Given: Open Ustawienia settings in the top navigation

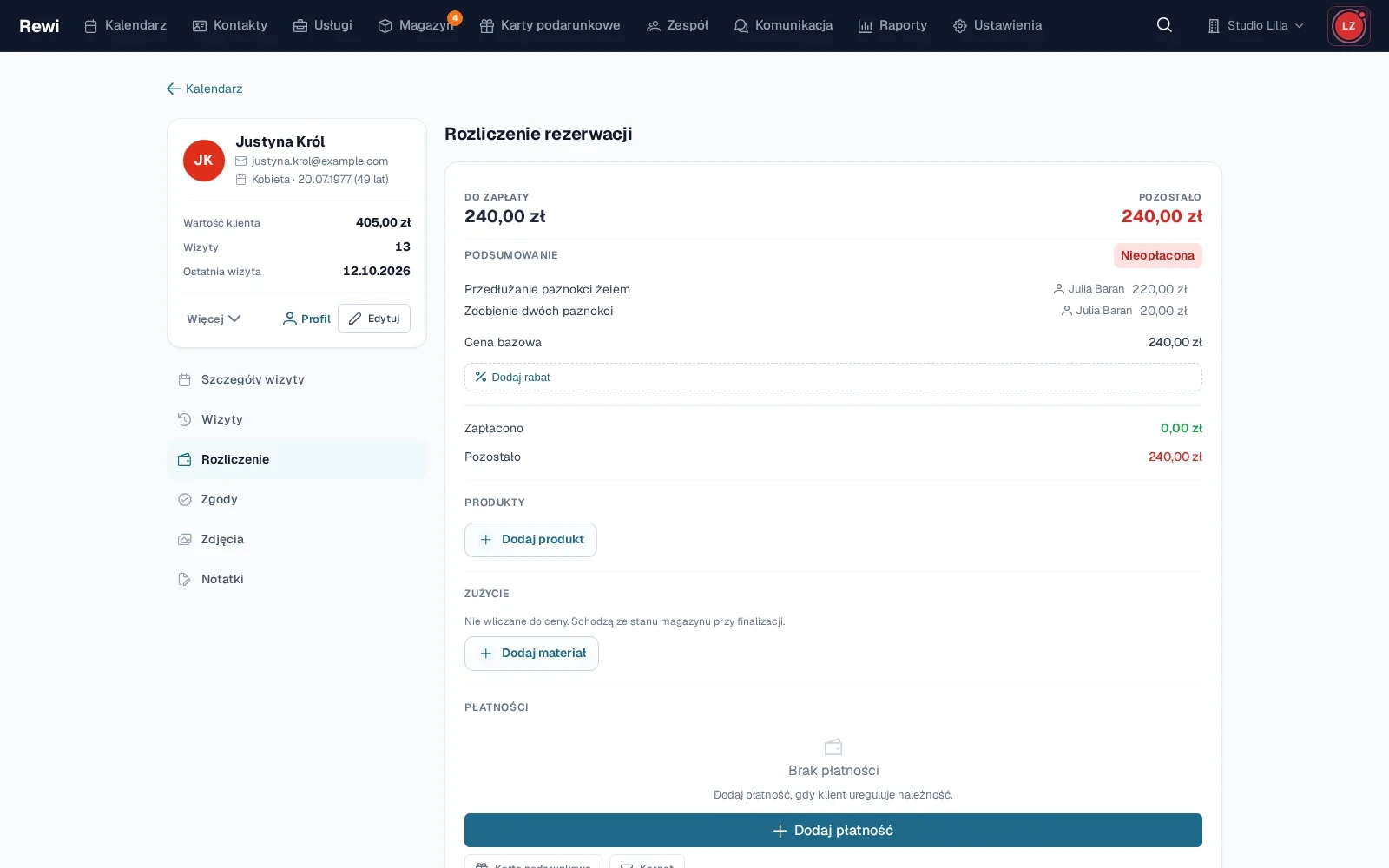Looking at the screenshot, I should pyautogui.click(x=997, y=25).
